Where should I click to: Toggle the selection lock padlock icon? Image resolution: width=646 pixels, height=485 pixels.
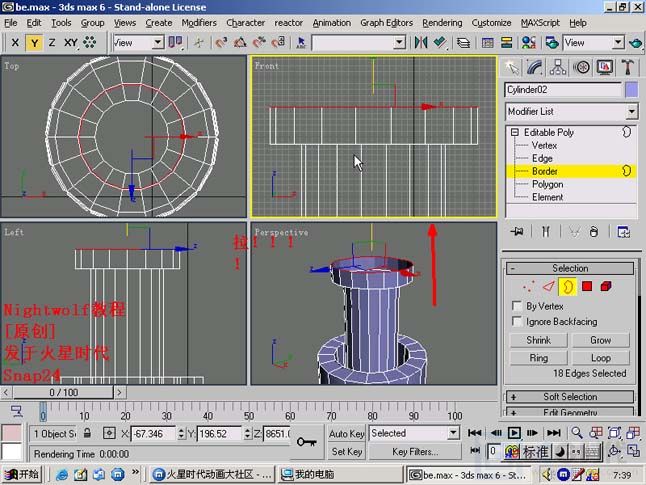coord(87,433)
